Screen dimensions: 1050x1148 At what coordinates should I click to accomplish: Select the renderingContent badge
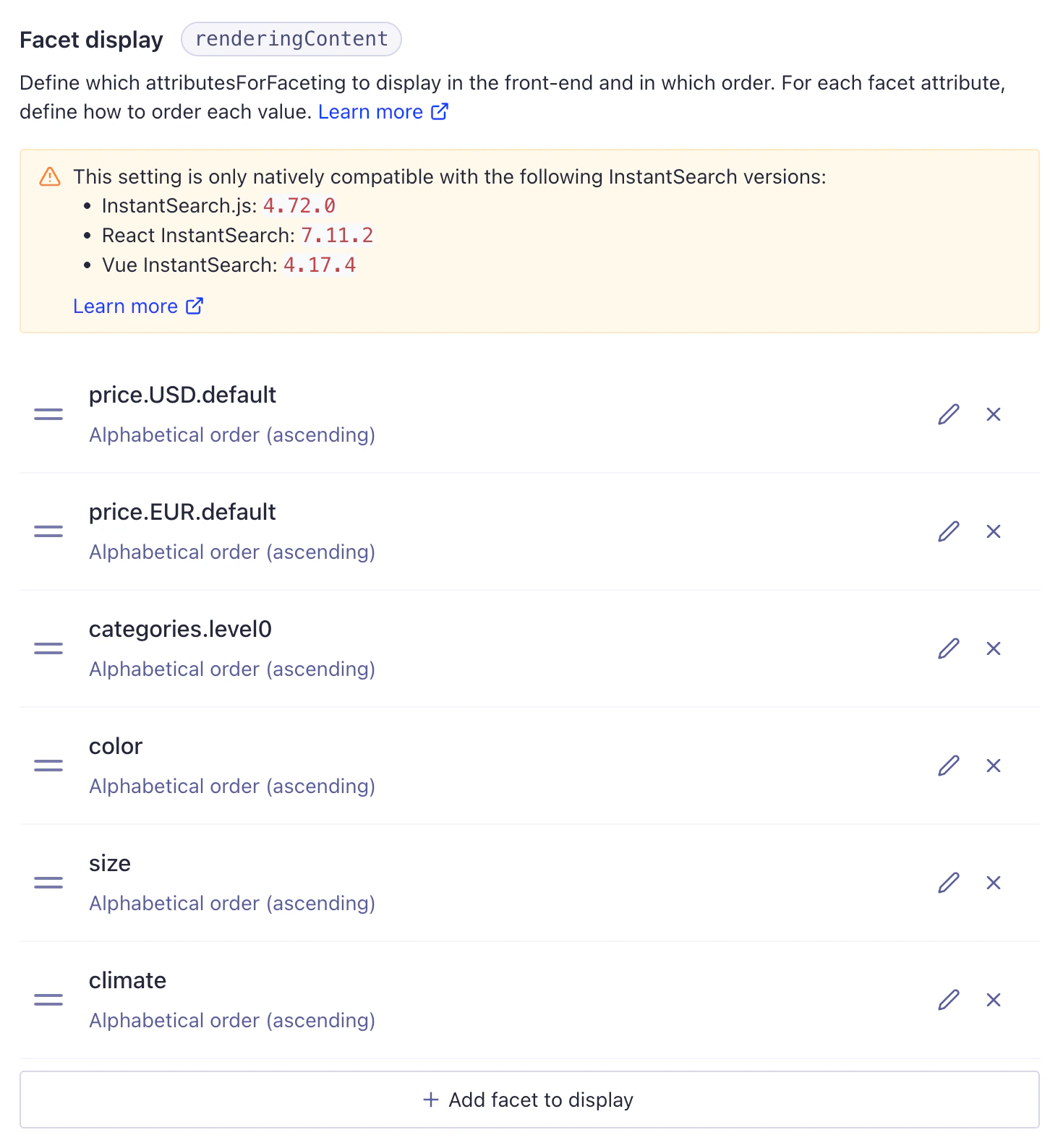(x=291, y=38)
